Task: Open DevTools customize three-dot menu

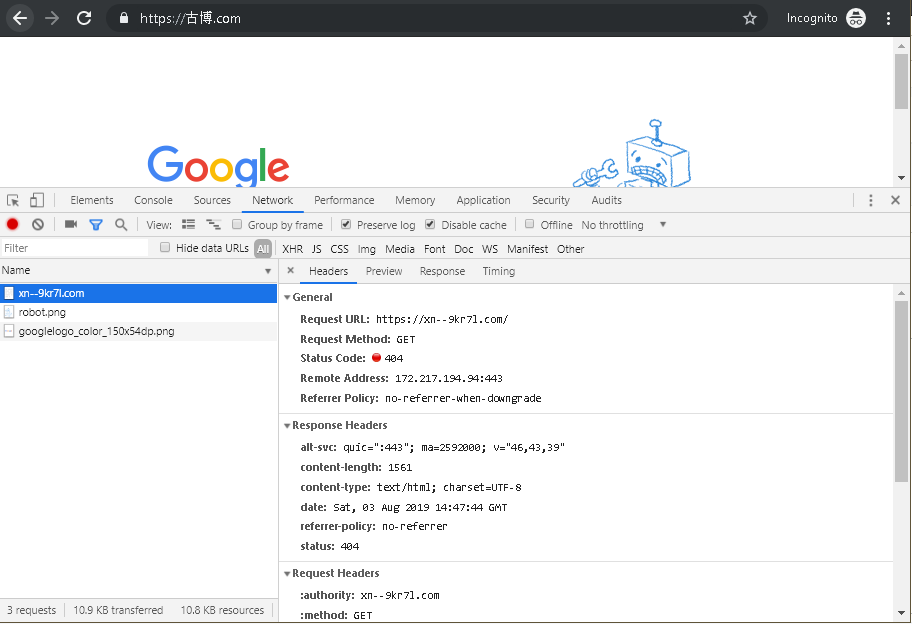Action: click(870, 200)
